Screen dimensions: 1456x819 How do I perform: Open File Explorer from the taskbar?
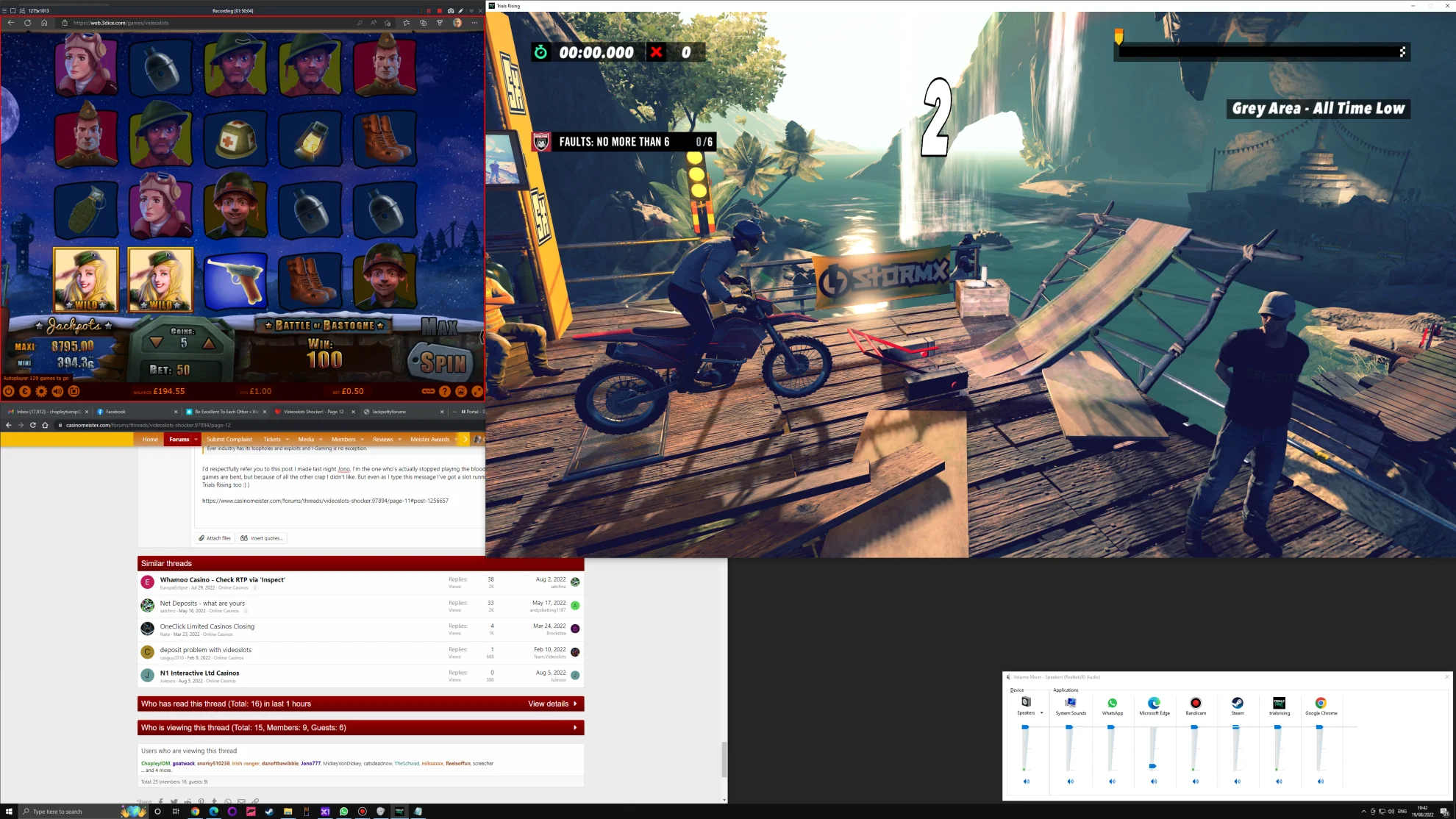coord(288,812)
